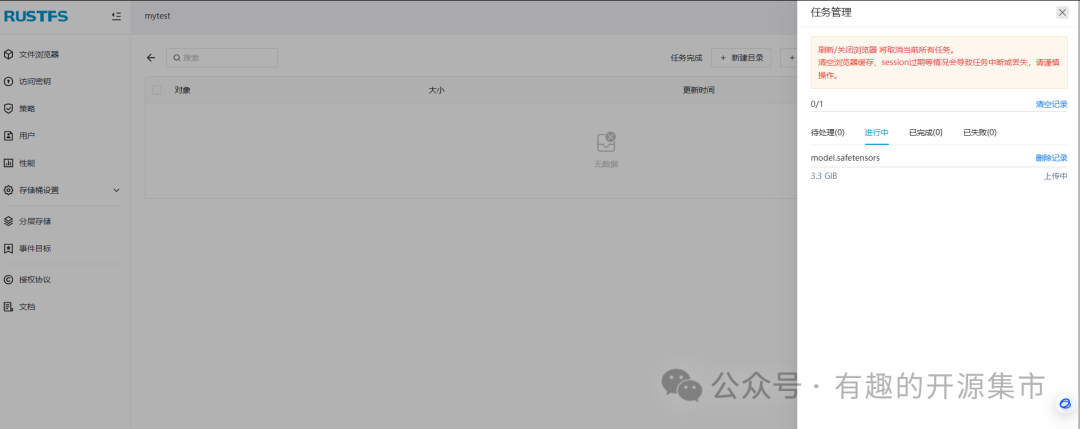This screenshot has width=1080, height=429.
Task: Click the 任务完成 label
Action: point(686,58)
